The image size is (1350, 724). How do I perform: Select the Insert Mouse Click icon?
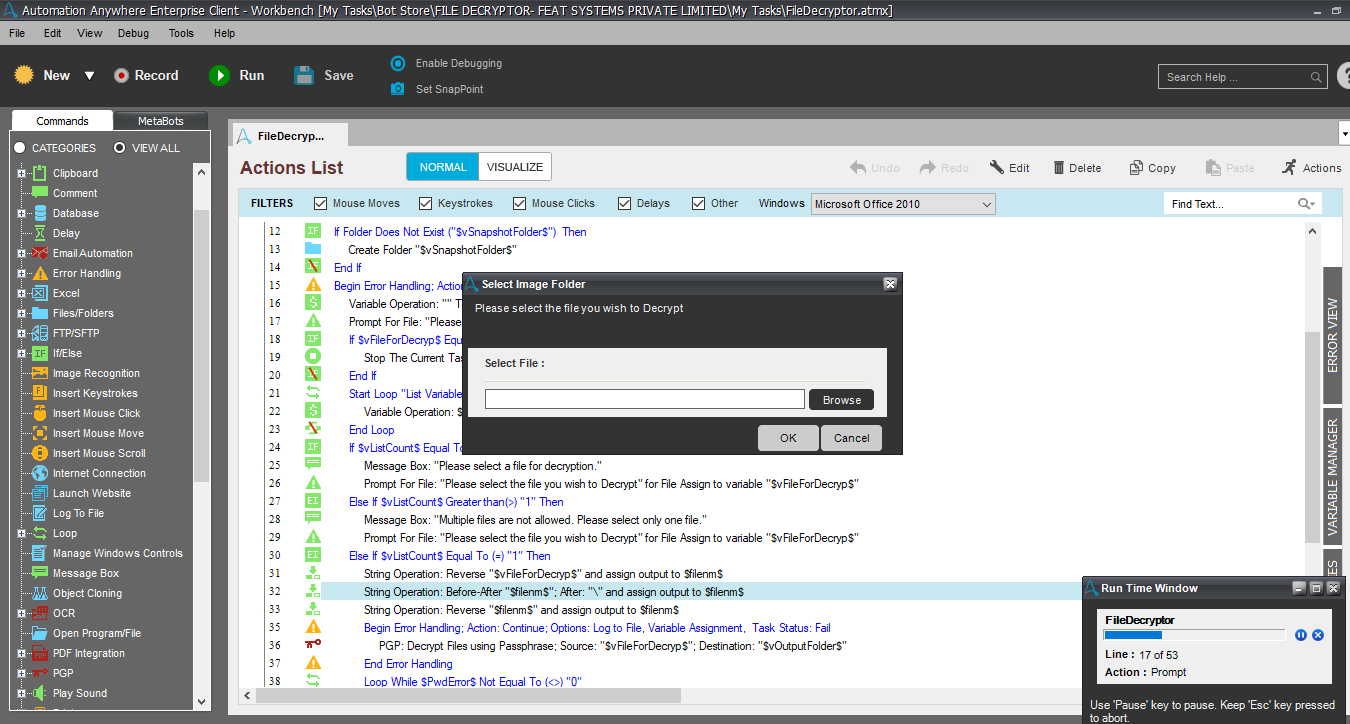click(x=40, y=413)
